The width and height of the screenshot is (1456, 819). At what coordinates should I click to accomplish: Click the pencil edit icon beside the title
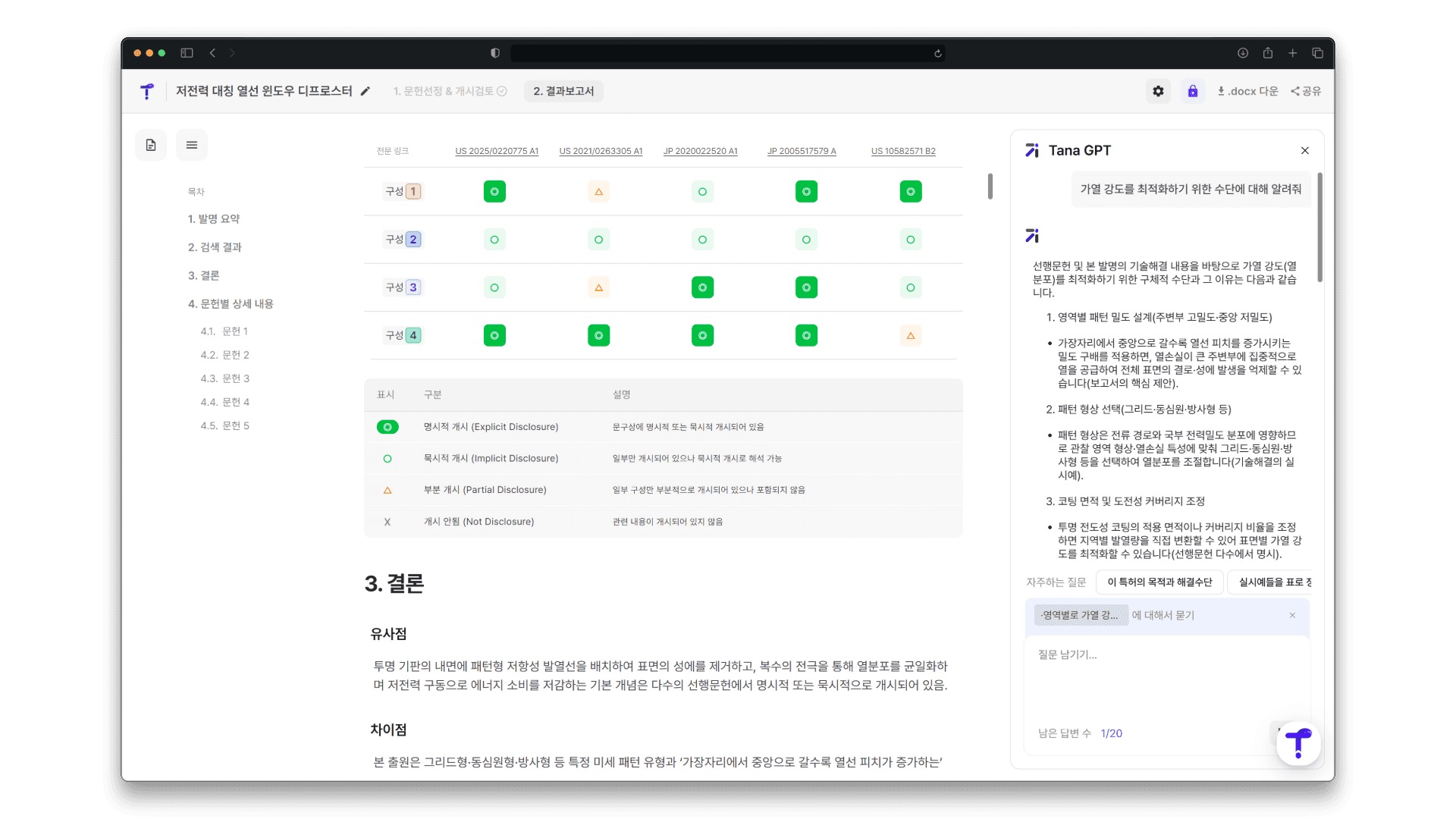click(366, 91)
